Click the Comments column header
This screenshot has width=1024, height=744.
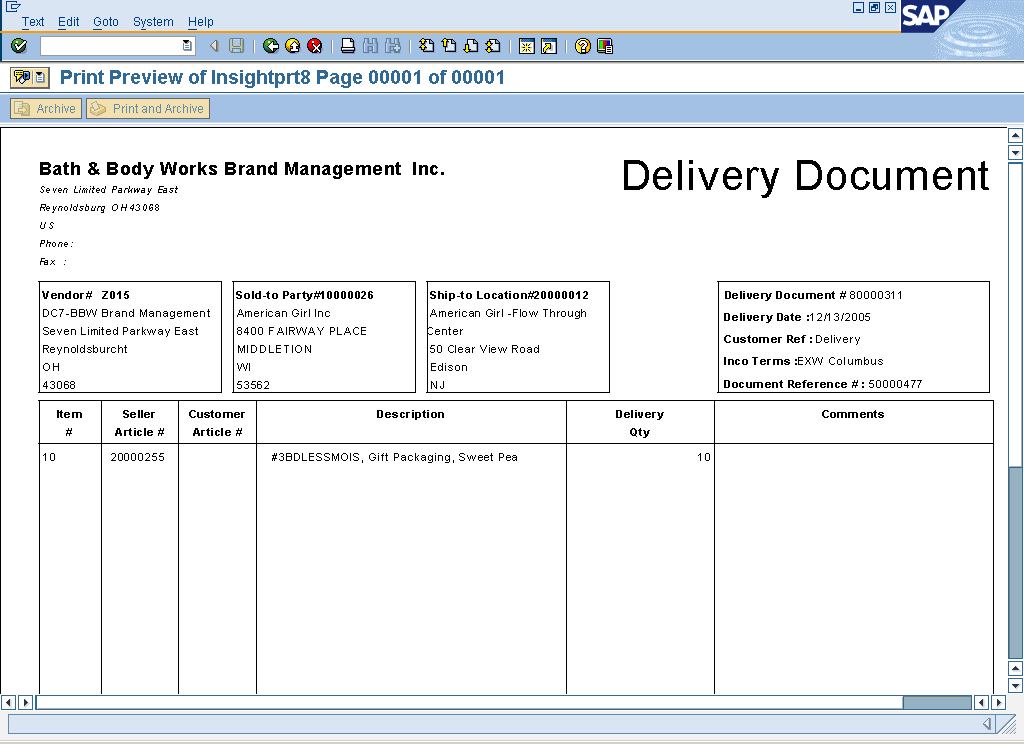point(852,414)
